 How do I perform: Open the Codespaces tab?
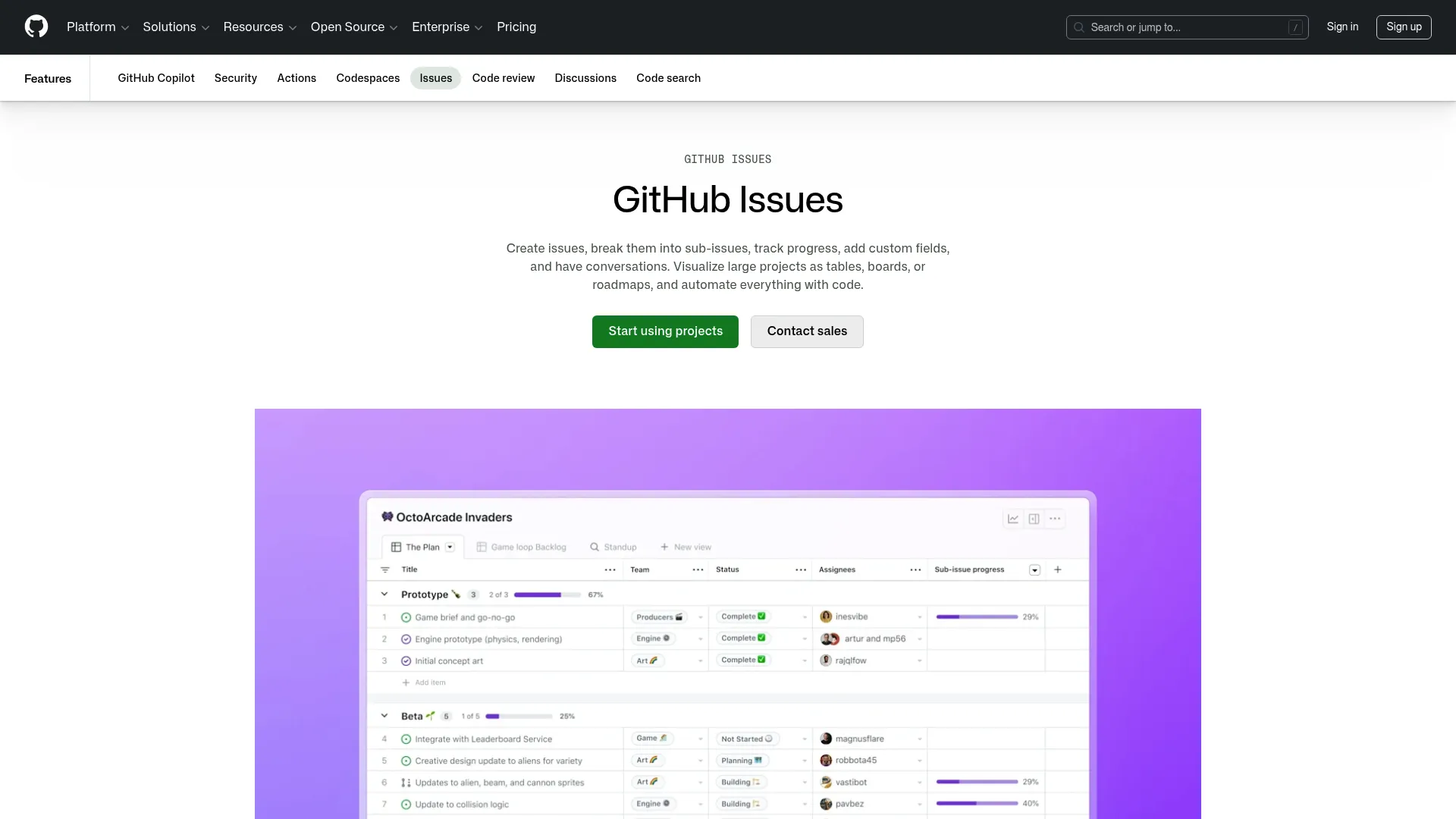[x=368, y=78]
